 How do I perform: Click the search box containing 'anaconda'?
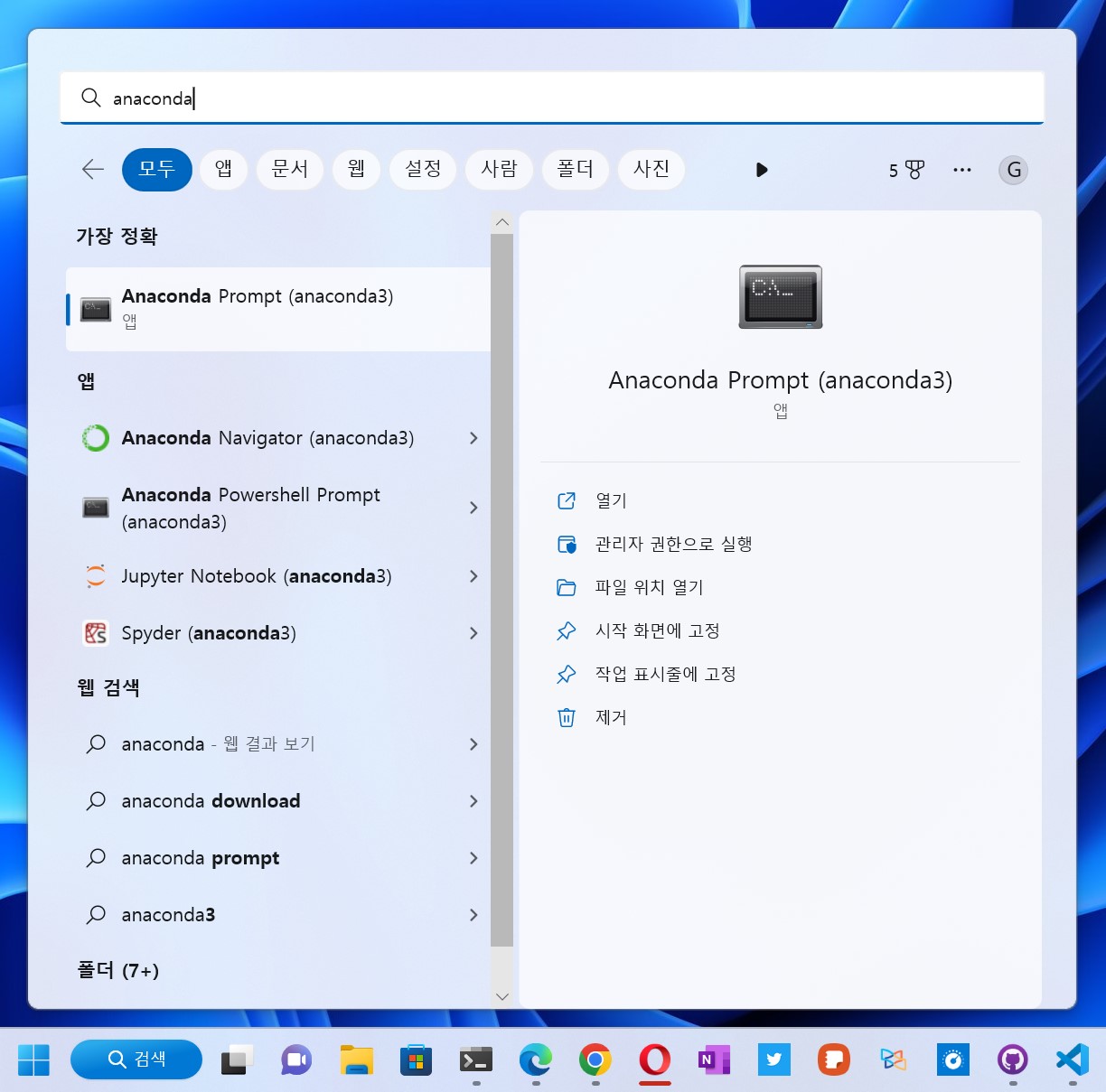[x=552, y=98]
